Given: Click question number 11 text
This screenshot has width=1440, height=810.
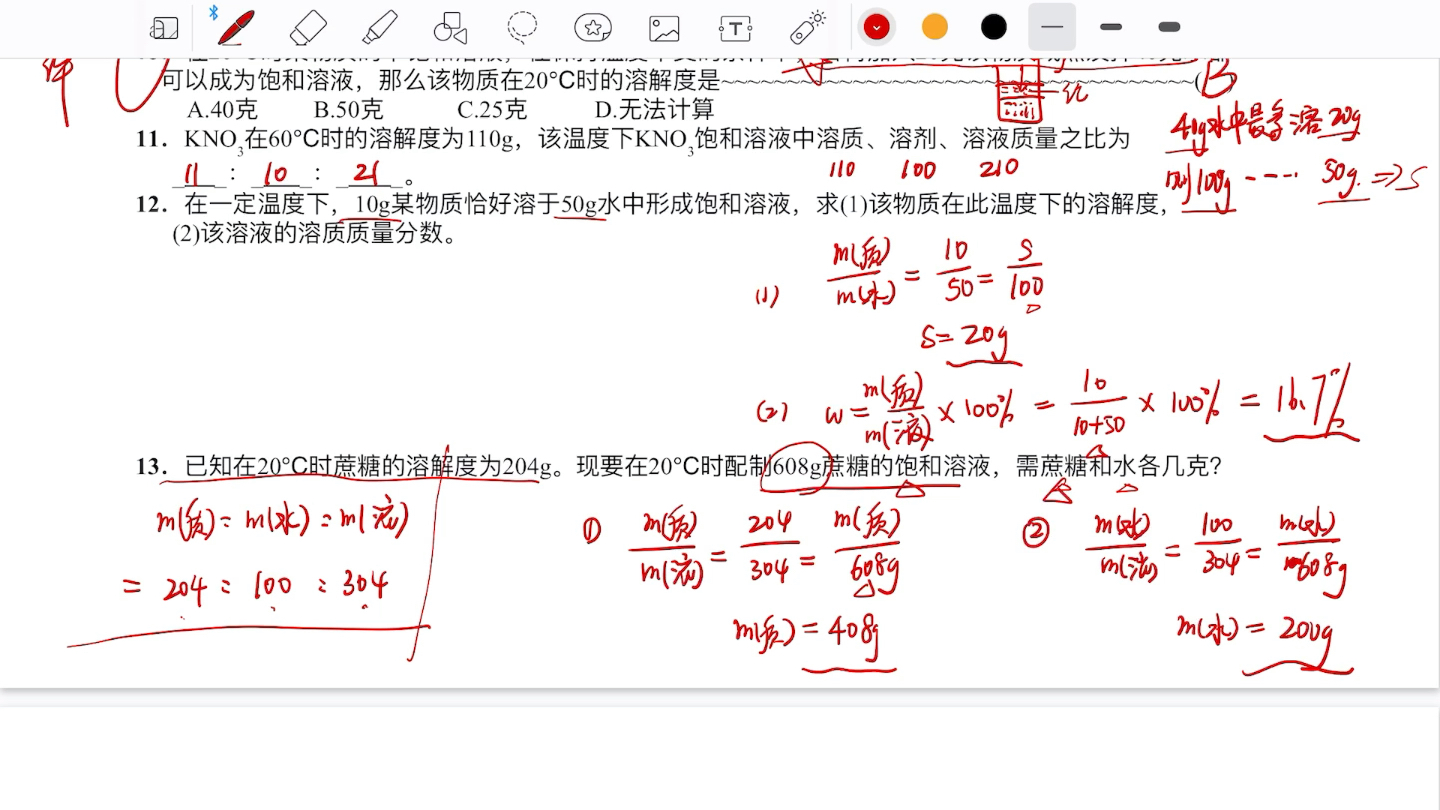Looking at the screenshot, I should point(151,139).
